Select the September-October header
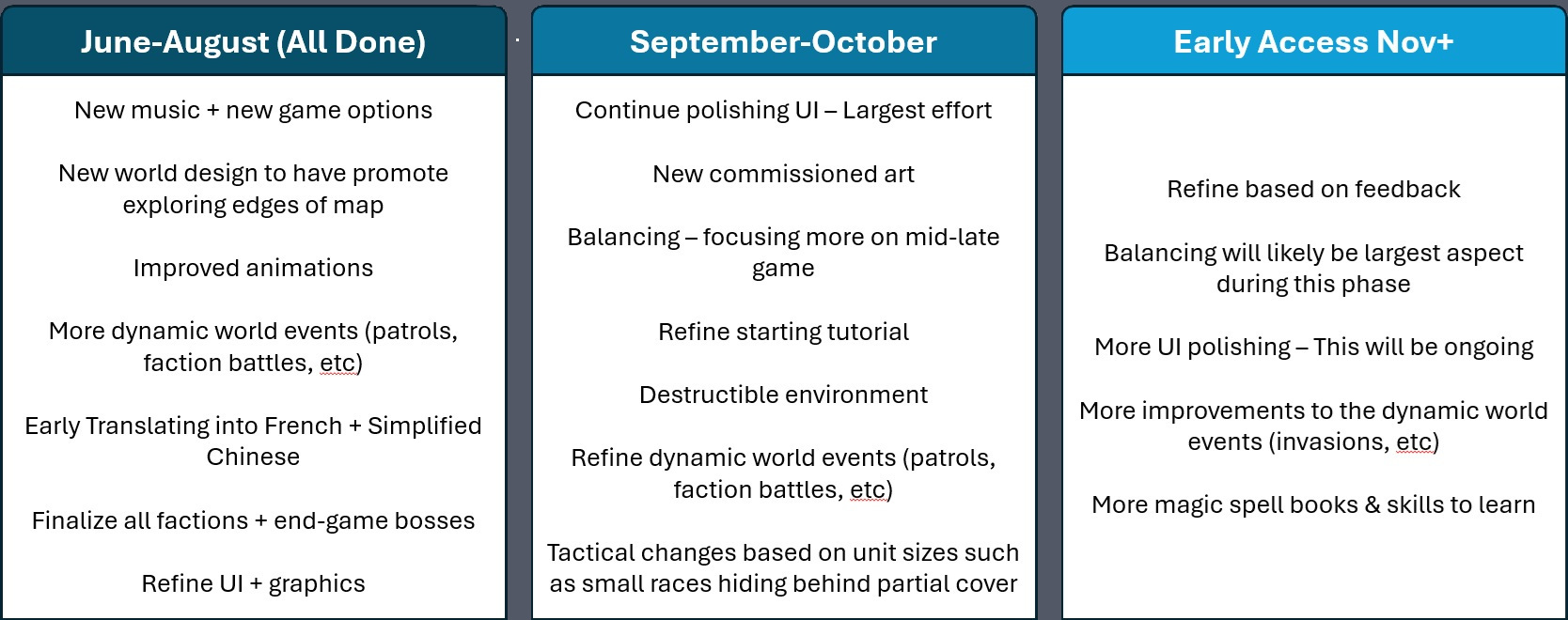The width and height of the screenshot is (1568, 620). [x=783, y=41]
